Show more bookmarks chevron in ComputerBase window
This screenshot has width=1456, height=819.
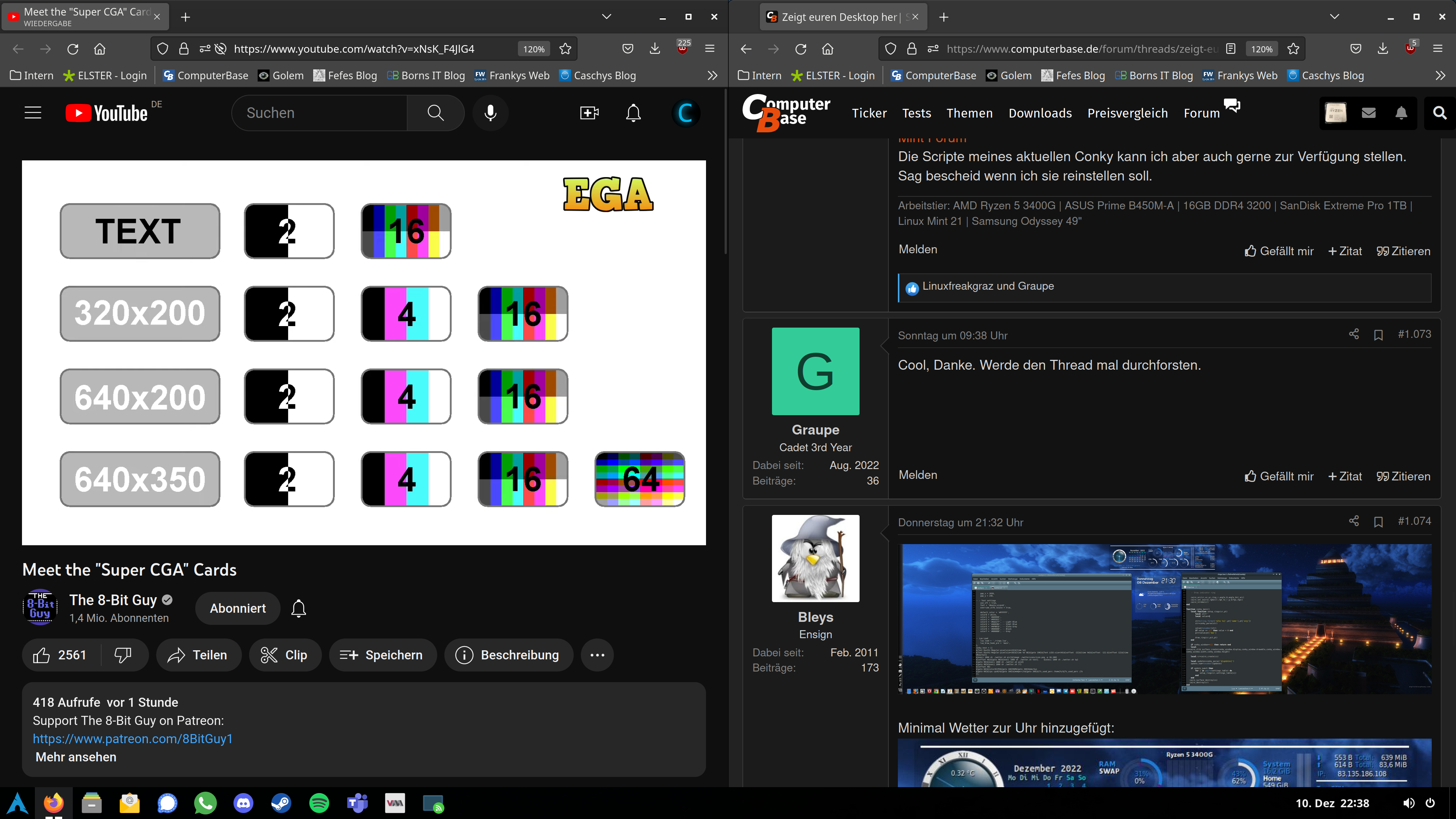(x=1440, y=76)
